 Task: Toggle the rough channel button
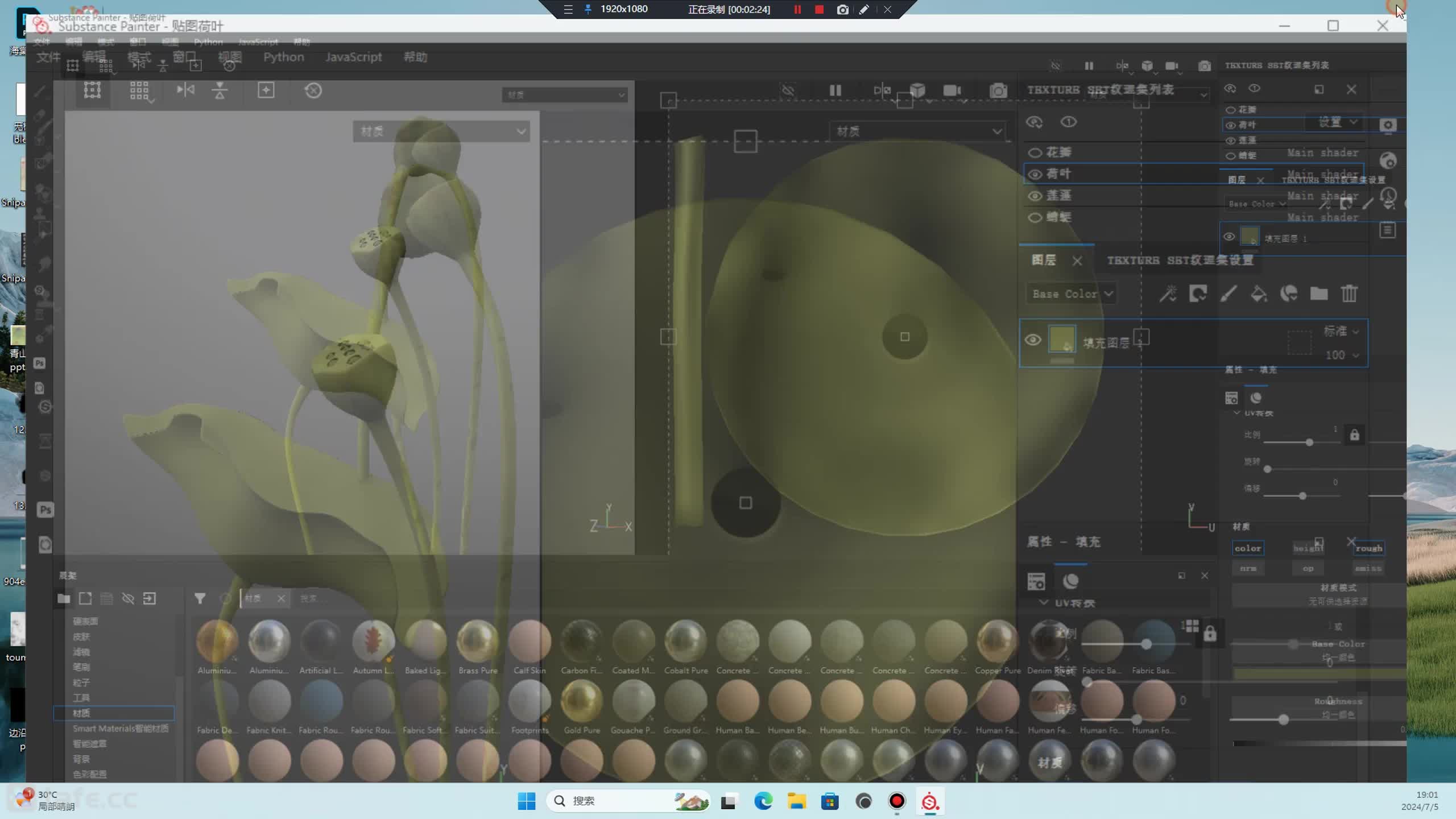click(x=1368, y=548)
